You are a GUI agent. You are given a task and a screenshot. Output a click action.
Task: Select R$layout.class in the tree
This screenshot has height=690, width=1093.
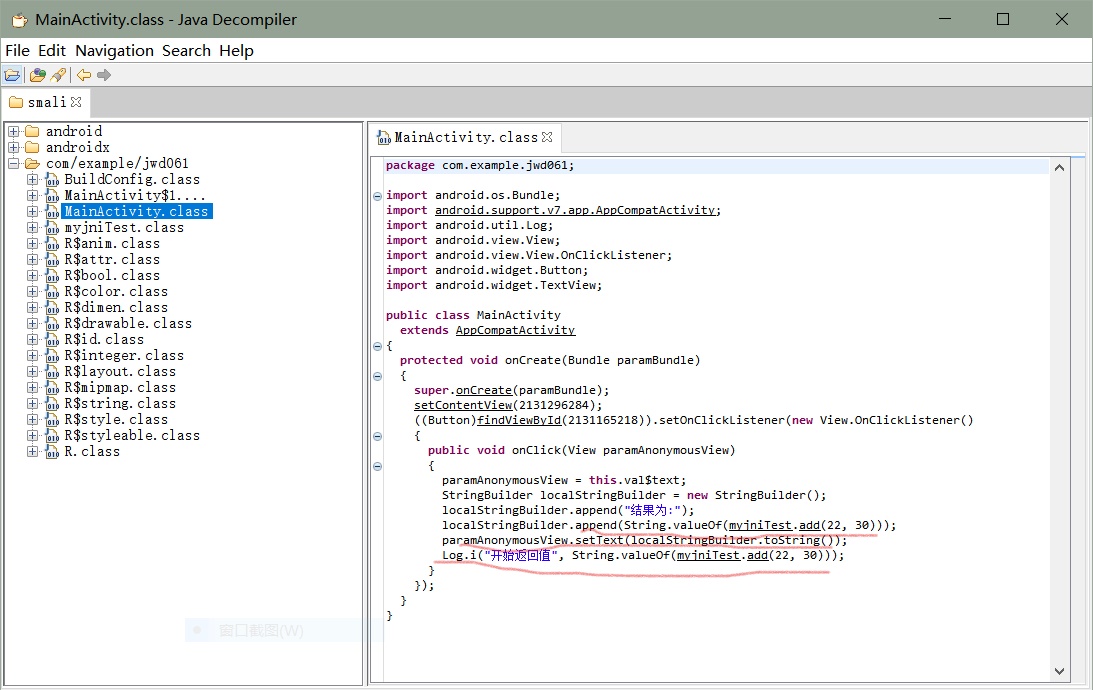click(120, 372)
